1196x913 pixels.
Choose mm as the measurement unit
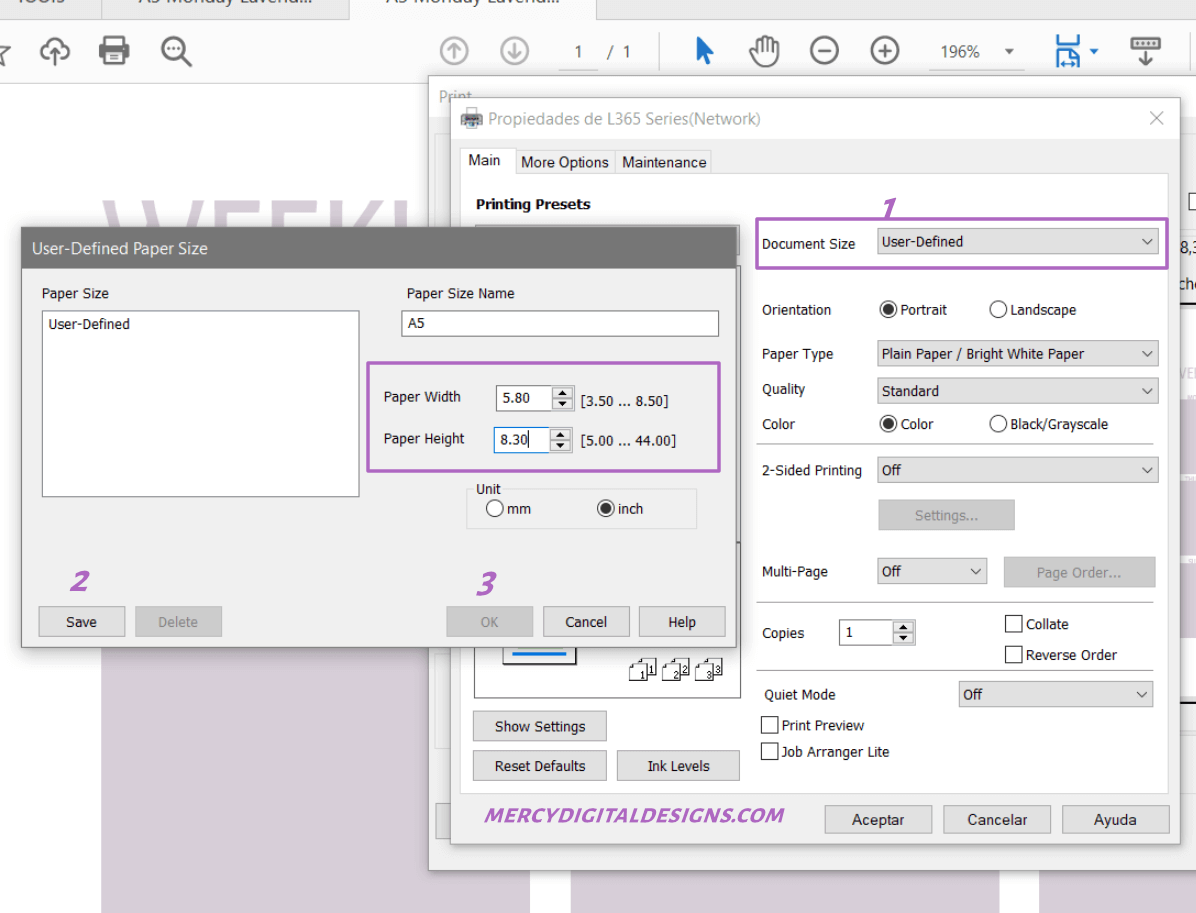point(495,508)
